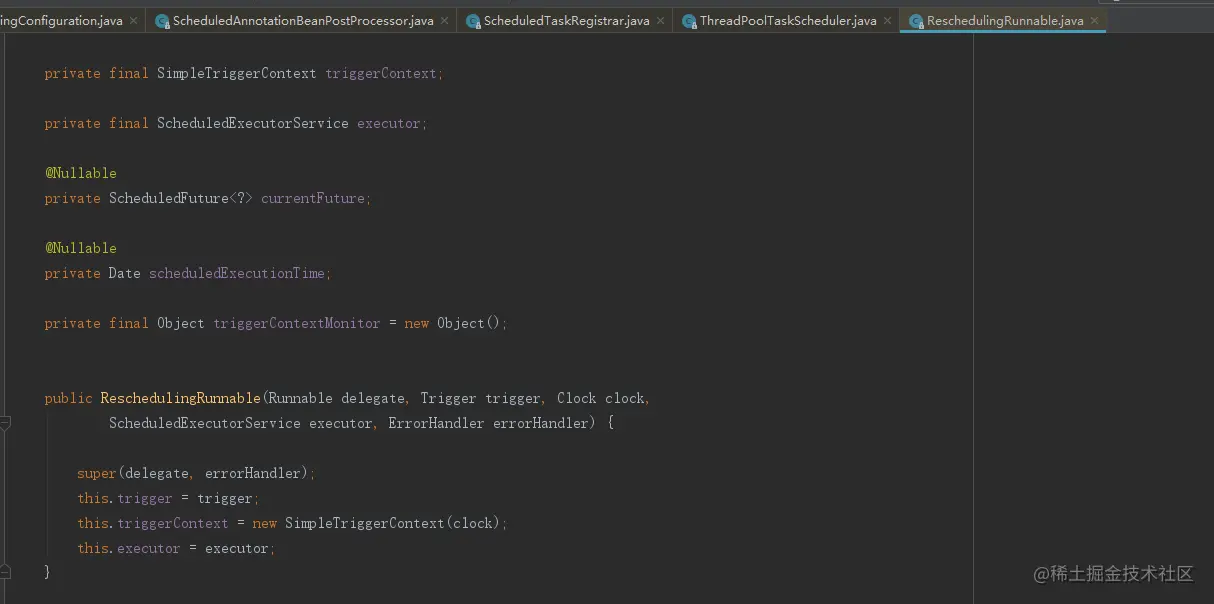This screenshot has width=1214, height=604.
Task: Click ScheduledExecutorService in executor field declaration
Action: [x=253, y=123]
